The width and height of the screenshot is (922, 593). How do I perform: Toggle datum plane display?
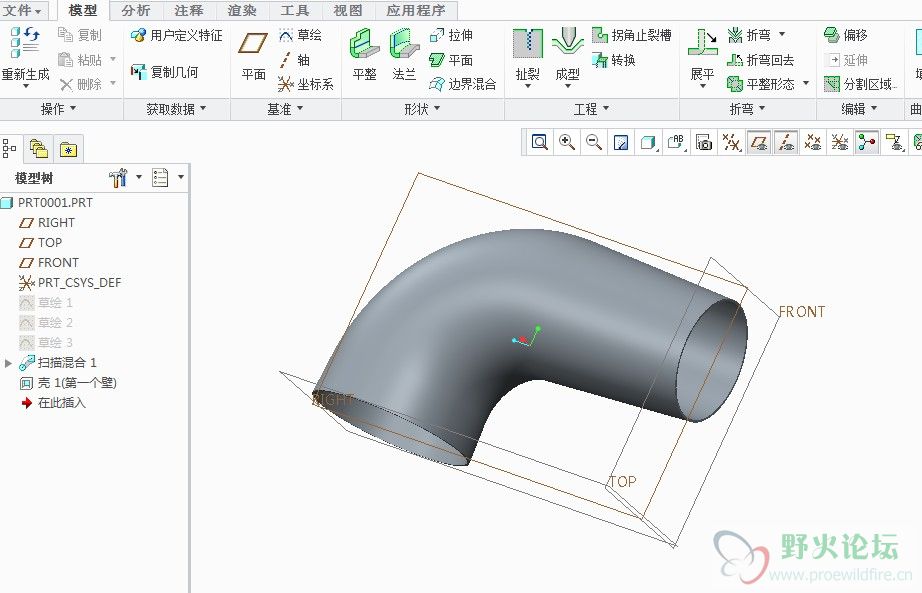[x=759, y=142]
